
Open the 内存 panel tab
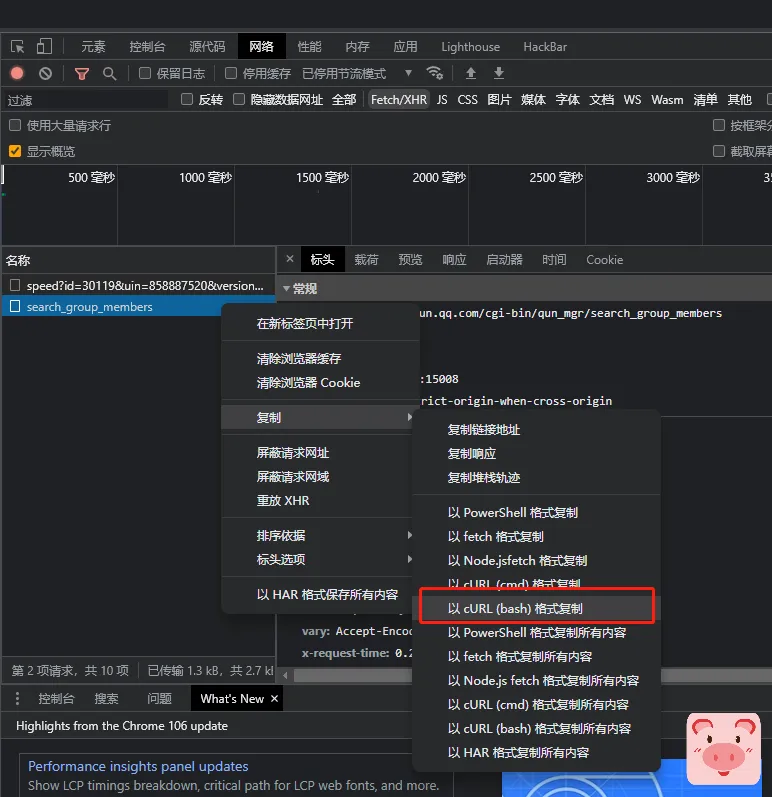tap(357, 47)
